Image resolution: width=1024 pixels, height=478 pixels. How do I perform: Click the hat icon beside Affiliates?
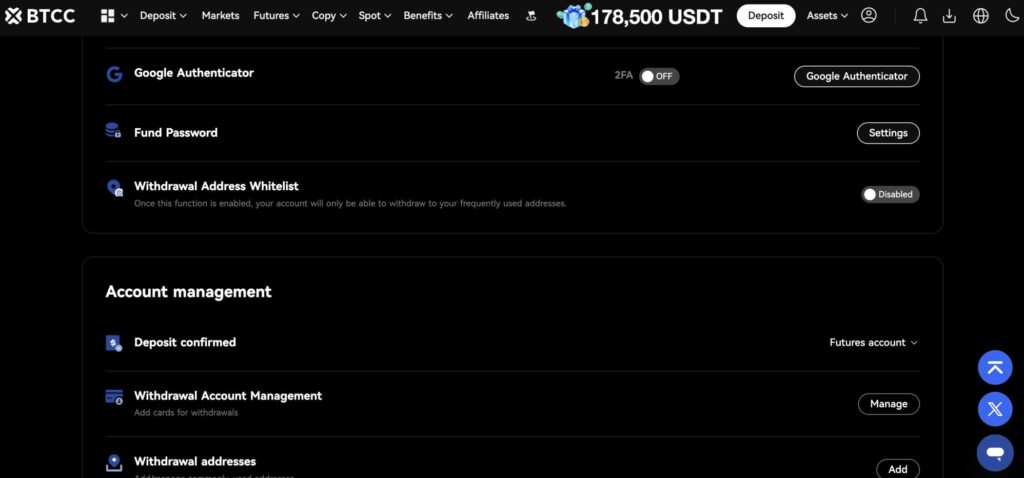click(x=531, y=16)
